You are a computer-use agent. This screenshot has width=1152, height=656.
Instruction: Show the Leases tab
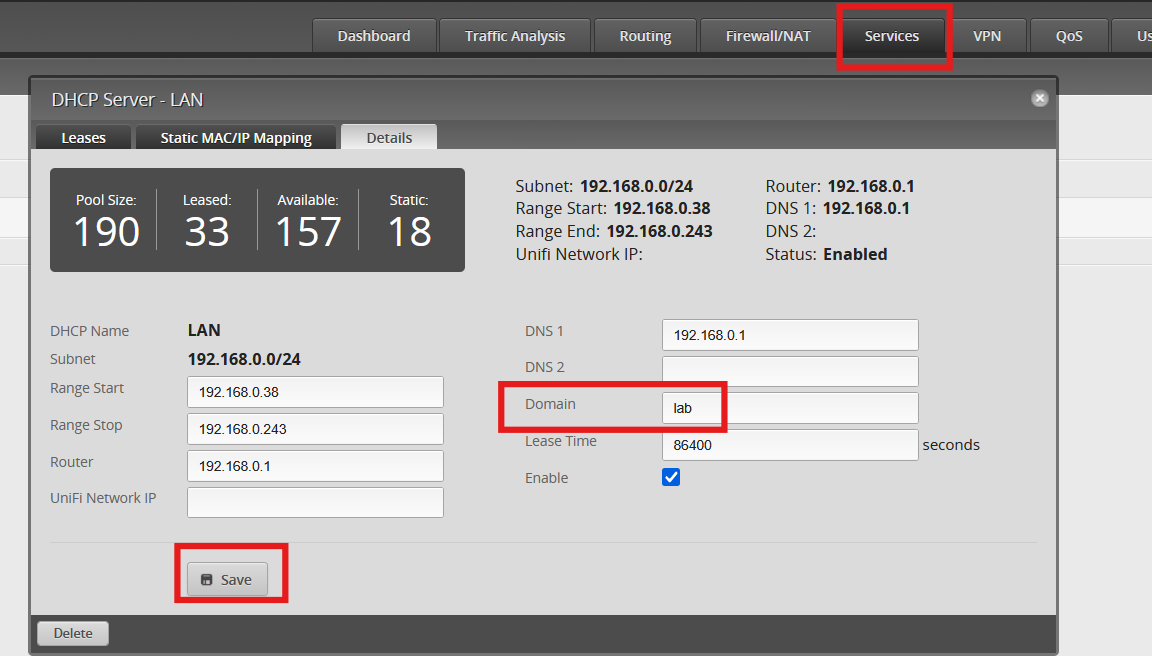(x=84, y=138)
